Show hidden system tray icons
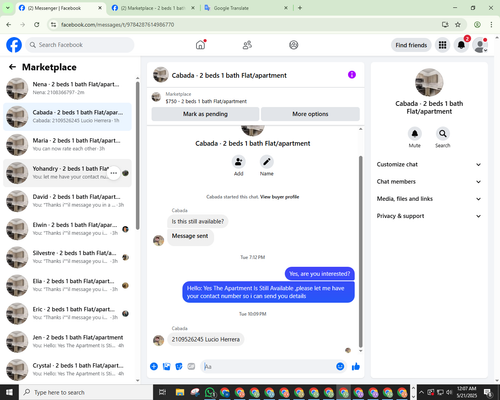 tap(421, 392)
